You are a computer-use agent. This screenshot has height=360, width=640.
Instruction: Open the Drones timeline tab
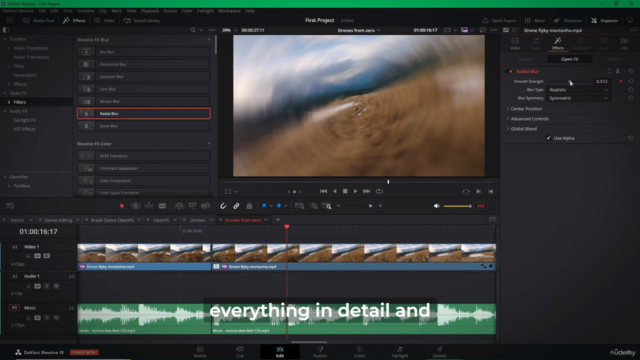tap(197, 220)
